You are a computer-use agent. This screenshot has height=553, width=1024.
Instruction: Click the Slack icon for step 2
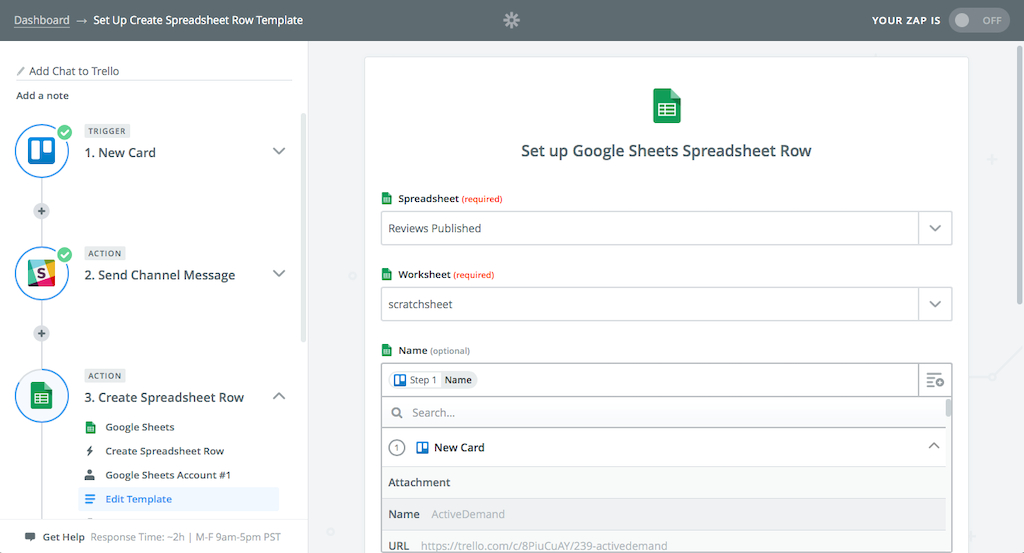pyautogui.click(x=42, y=275)
